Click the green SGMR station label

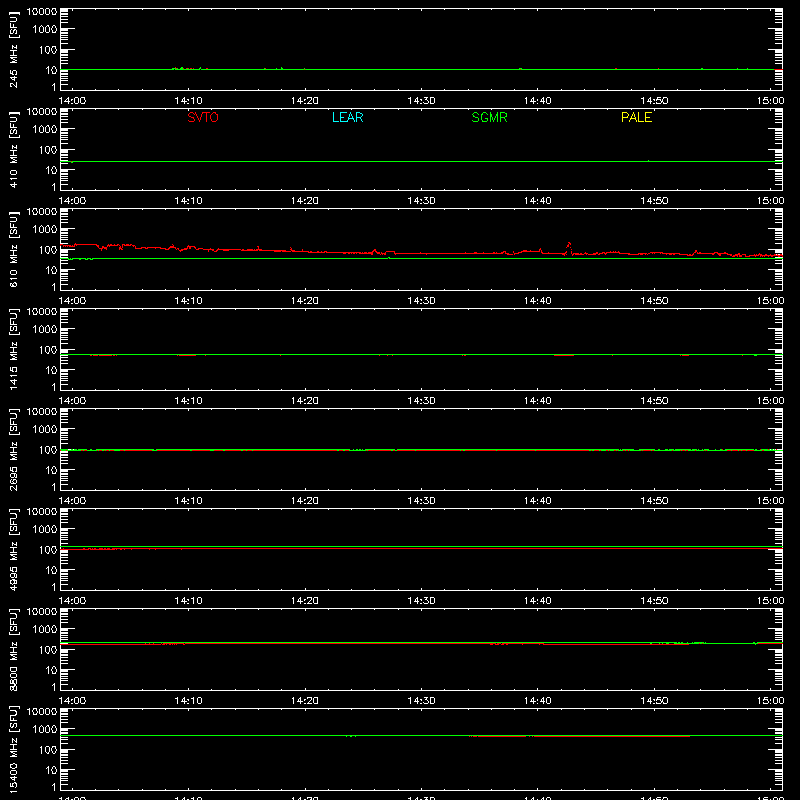(489, 117)
